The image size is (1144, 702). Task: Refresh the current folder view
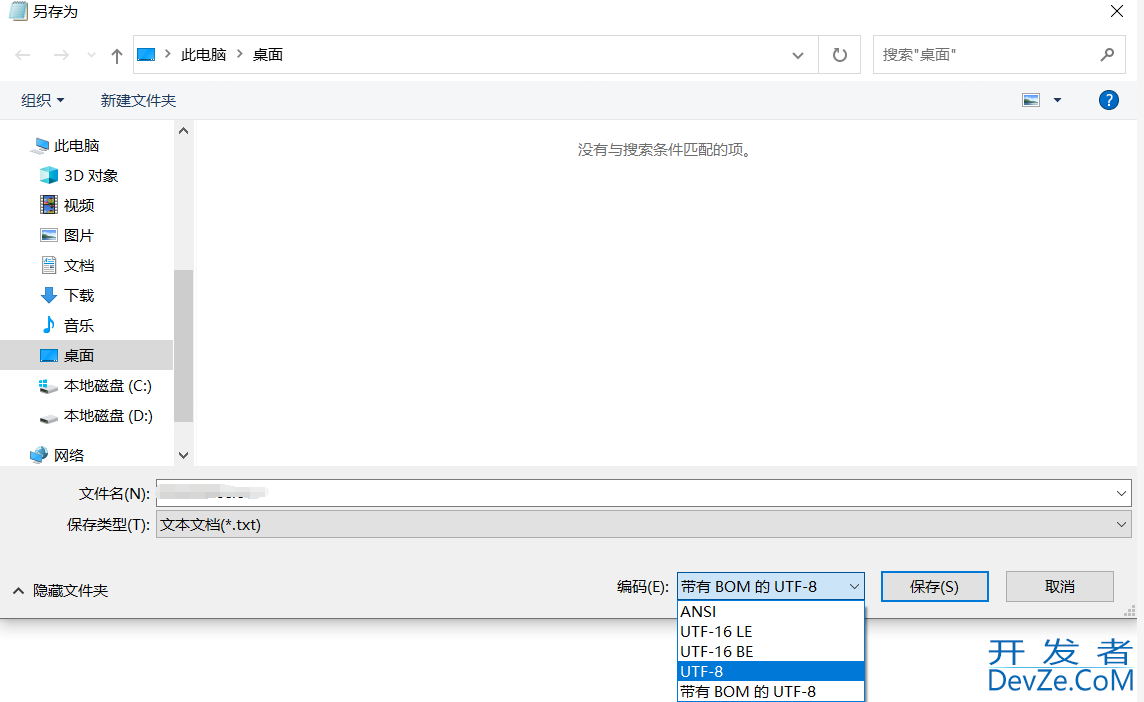(x=840, y=55)
